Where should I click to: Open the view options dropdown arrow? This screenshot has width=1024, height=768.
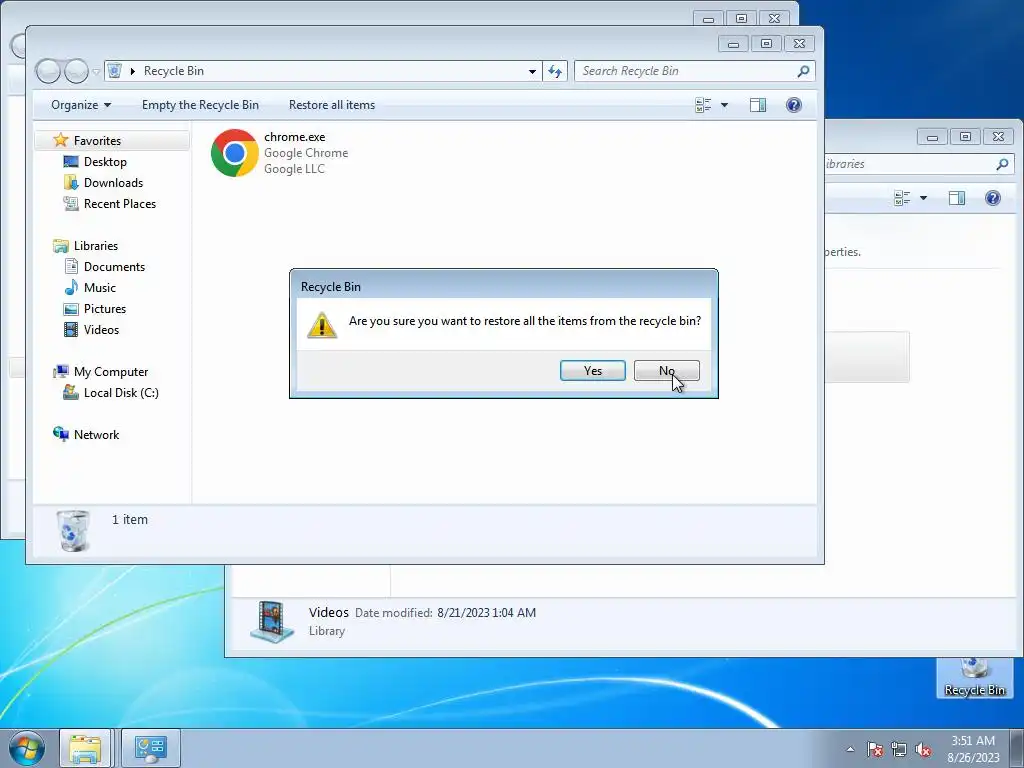click(724, 105)
